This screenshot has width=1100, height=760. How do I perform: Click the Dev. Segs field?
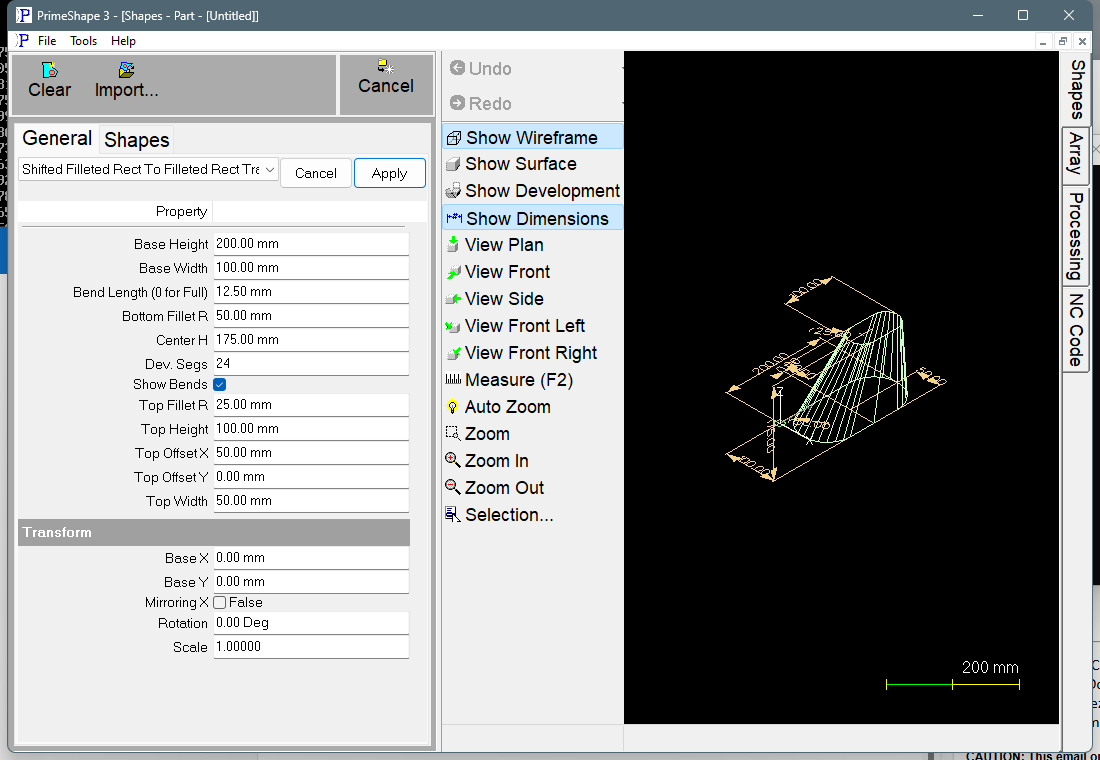point(311,364)
